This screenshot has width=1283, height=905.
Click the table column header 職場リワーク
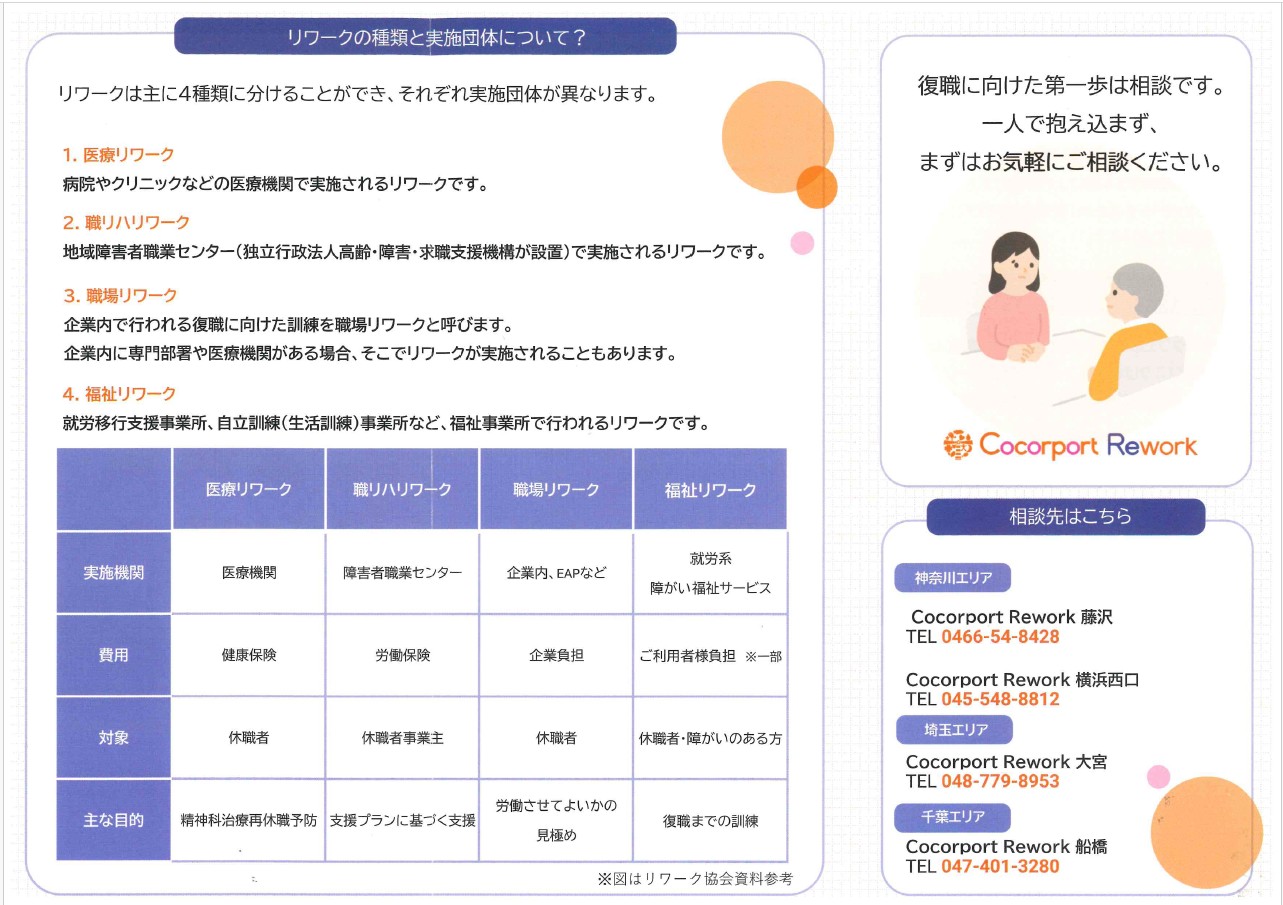pos(556,489)
